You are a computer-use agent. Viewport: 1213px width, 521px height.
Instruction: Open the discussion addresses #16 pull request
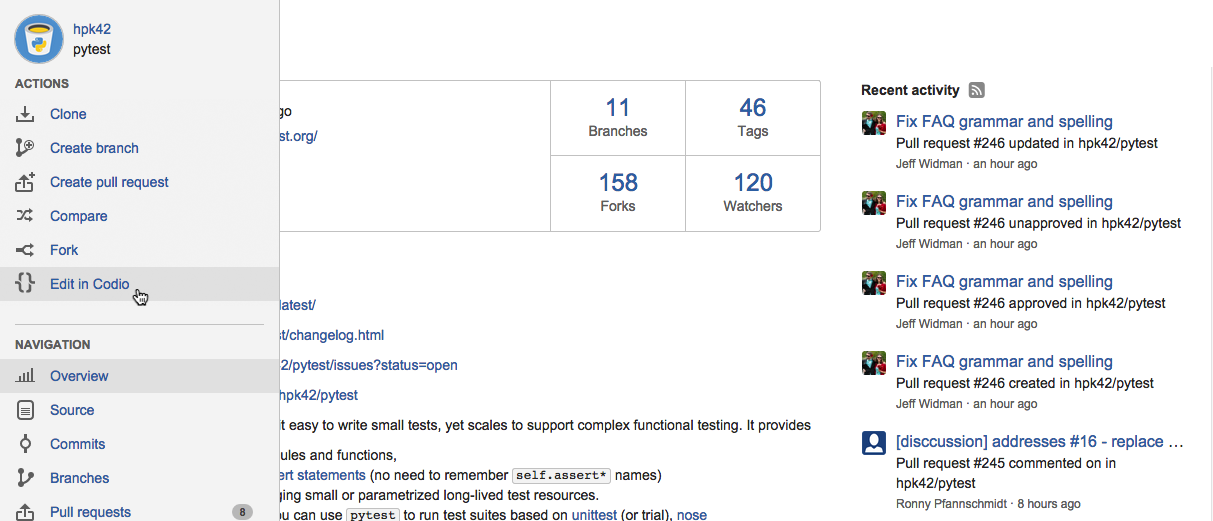click(1040, 442)
